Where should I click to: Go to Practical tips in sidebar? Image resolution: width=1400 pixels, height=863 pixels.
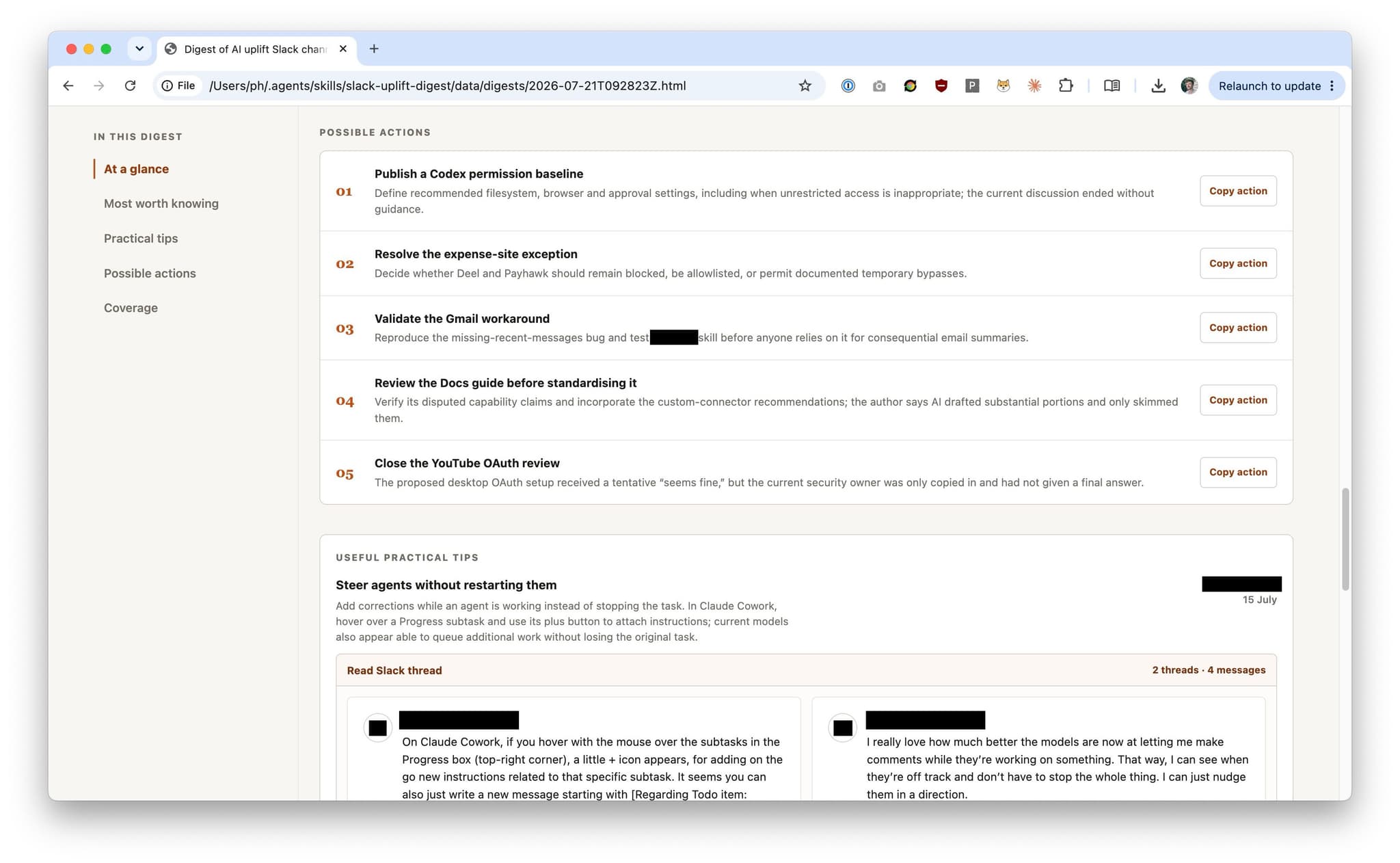(x=141, y=238)
